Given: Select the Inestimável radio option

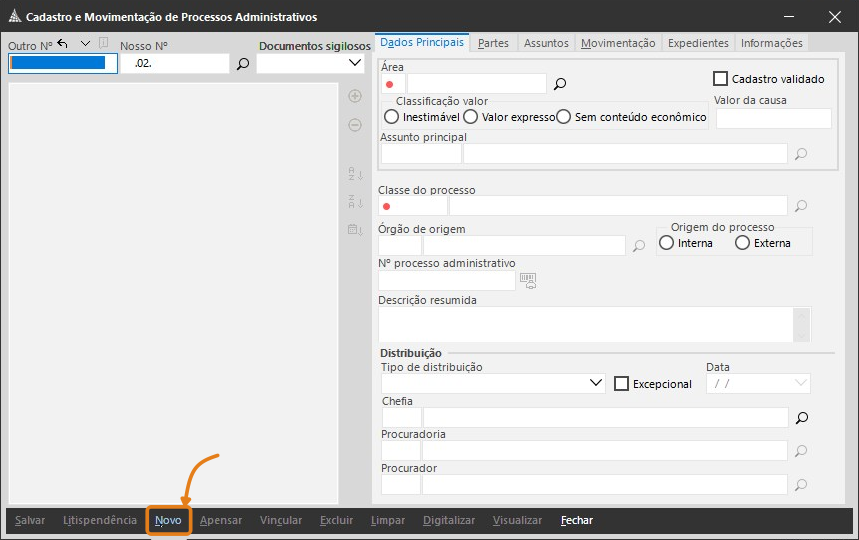Looking at the screenshot, I should coord(391,117).
